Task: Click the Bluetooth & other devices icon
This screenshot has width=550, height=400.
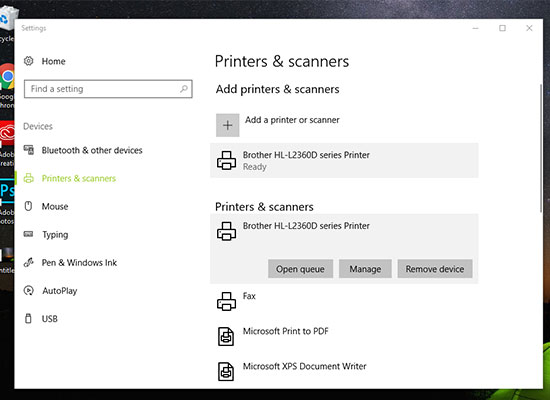Action: 29,150
